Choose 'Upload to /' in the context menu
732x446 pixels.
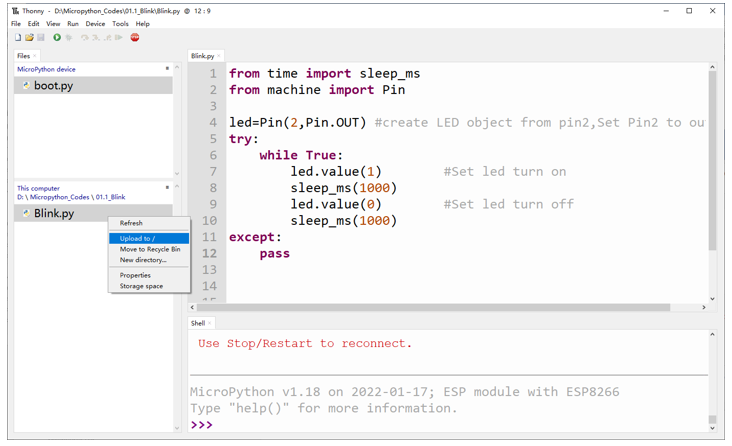coord(149,238)
